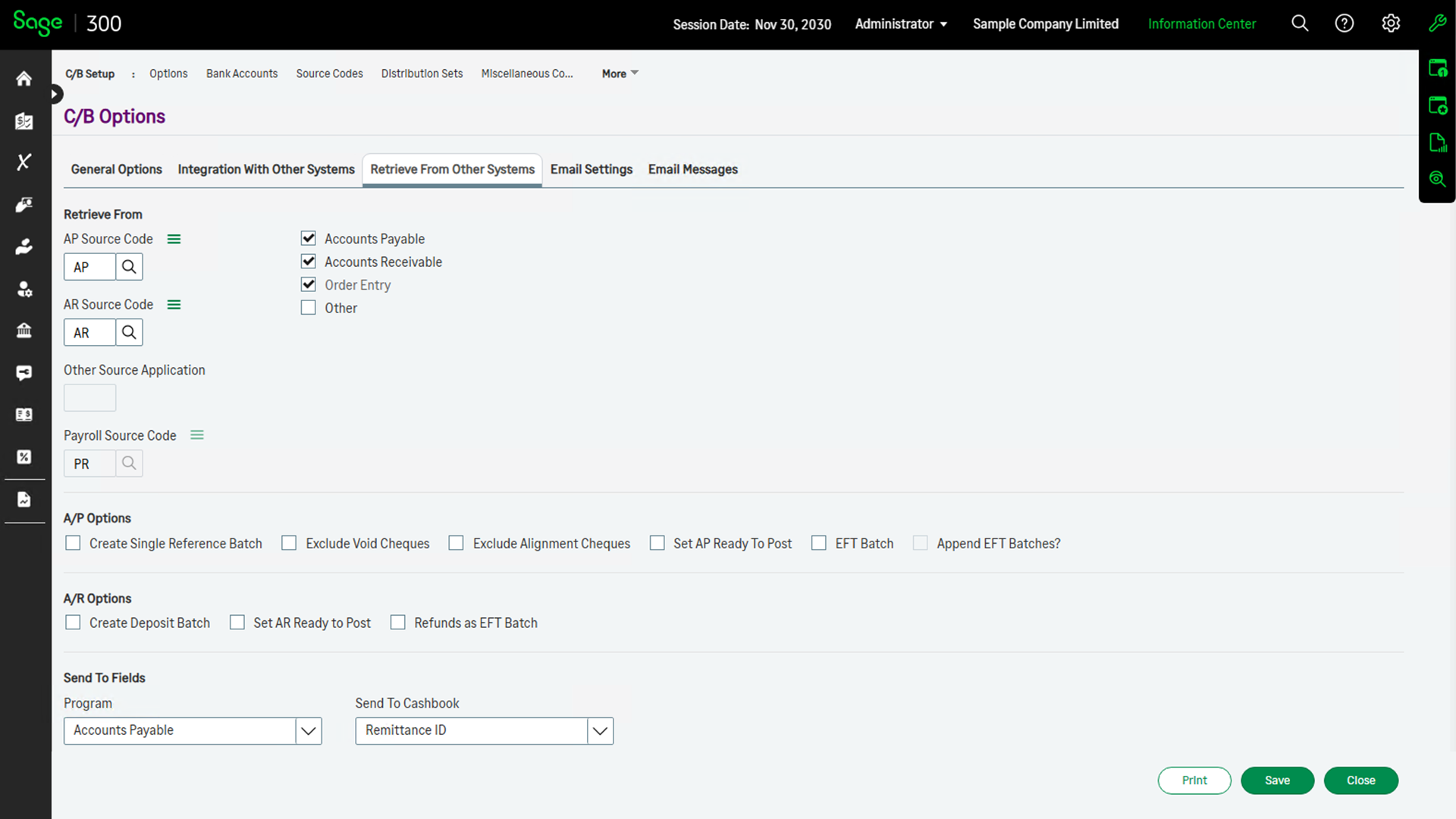1456x819 pixels.
Task: Click the AP Source Code finder list icon
Action: click(174, 238)
